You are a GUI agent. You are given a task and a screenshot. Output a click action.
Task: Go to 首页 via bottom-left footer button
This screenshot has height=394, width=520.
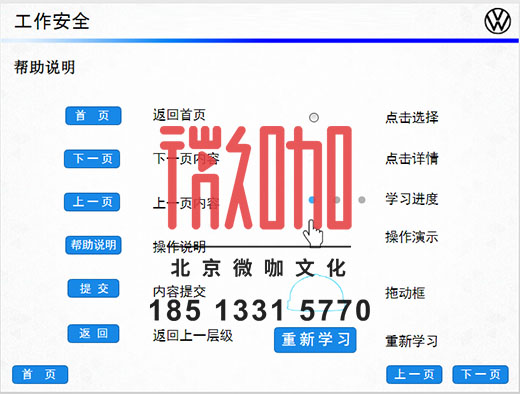click(x=40, y=375)
